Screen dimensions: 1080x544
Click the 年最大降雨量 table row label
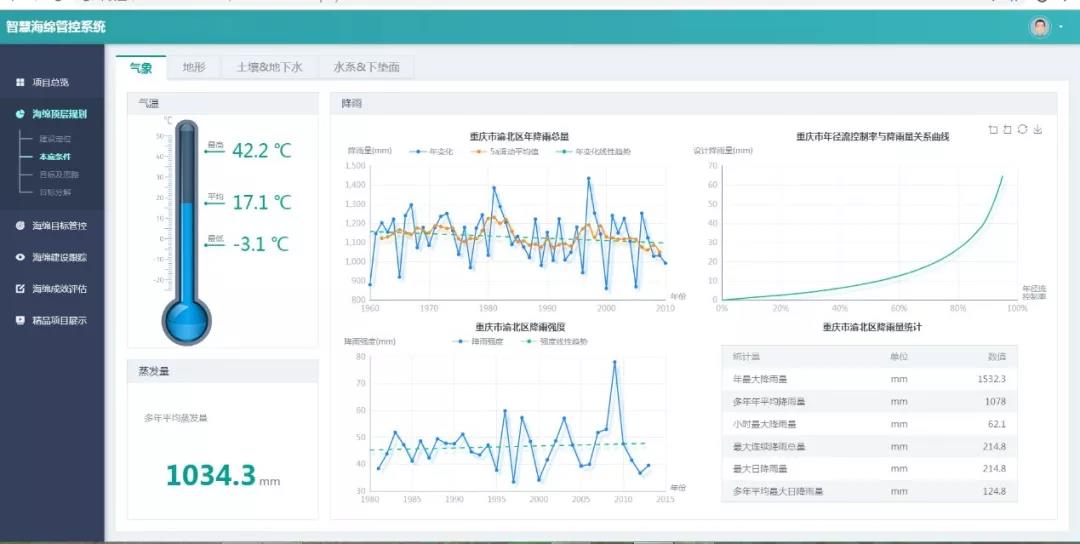click(760, 379)
